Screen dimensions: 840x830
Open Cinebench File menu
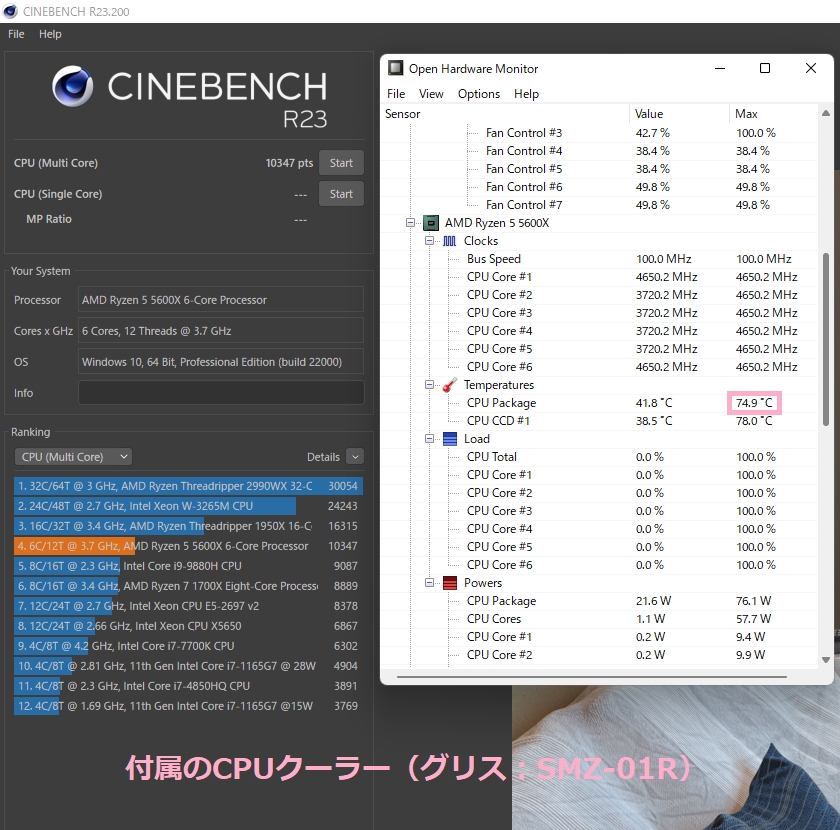pos(16,34)
